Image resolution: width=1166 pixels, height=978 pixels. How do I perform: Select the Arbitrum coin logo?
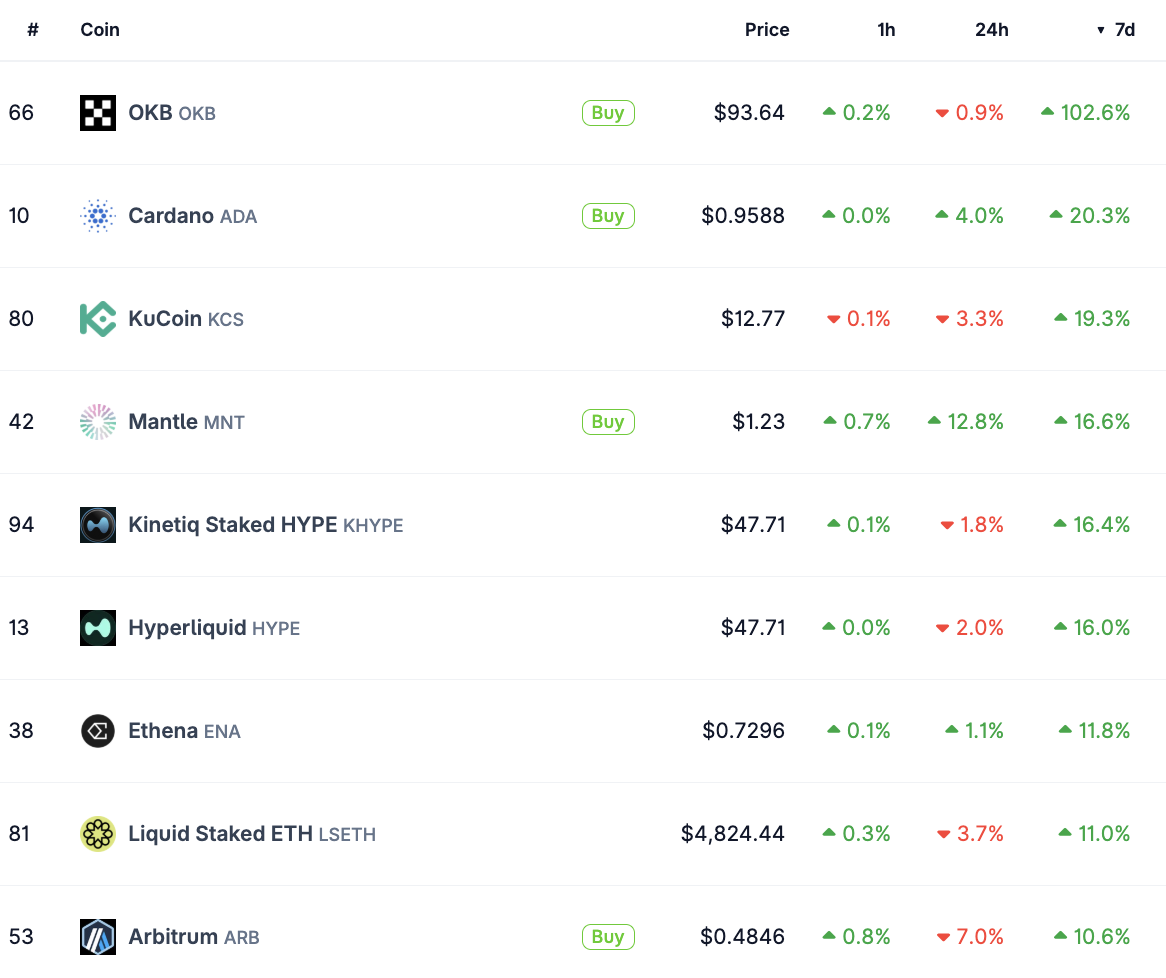[x=97, y=936]
